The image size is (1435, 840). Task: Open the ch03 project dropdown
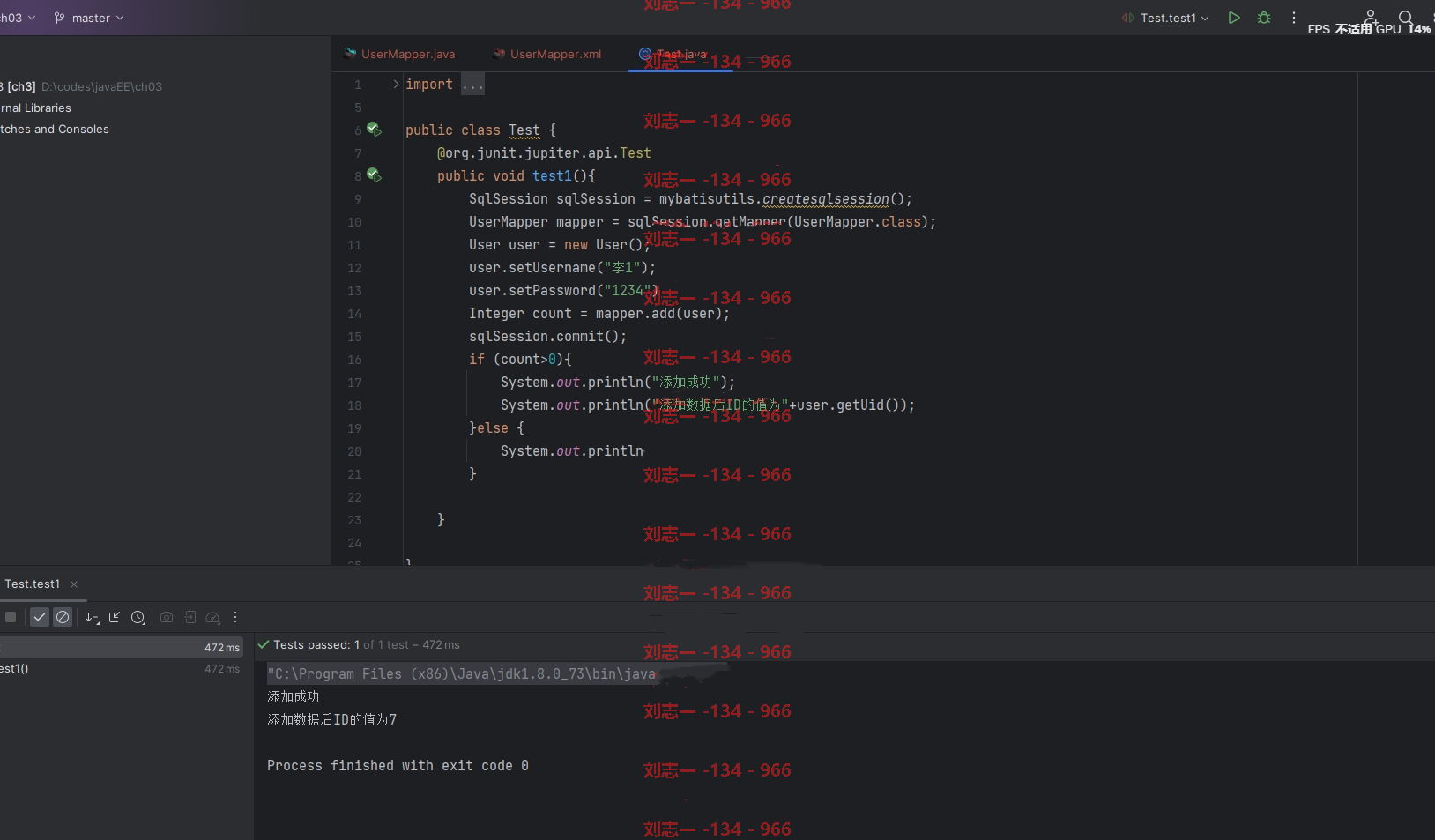point(17,18)
